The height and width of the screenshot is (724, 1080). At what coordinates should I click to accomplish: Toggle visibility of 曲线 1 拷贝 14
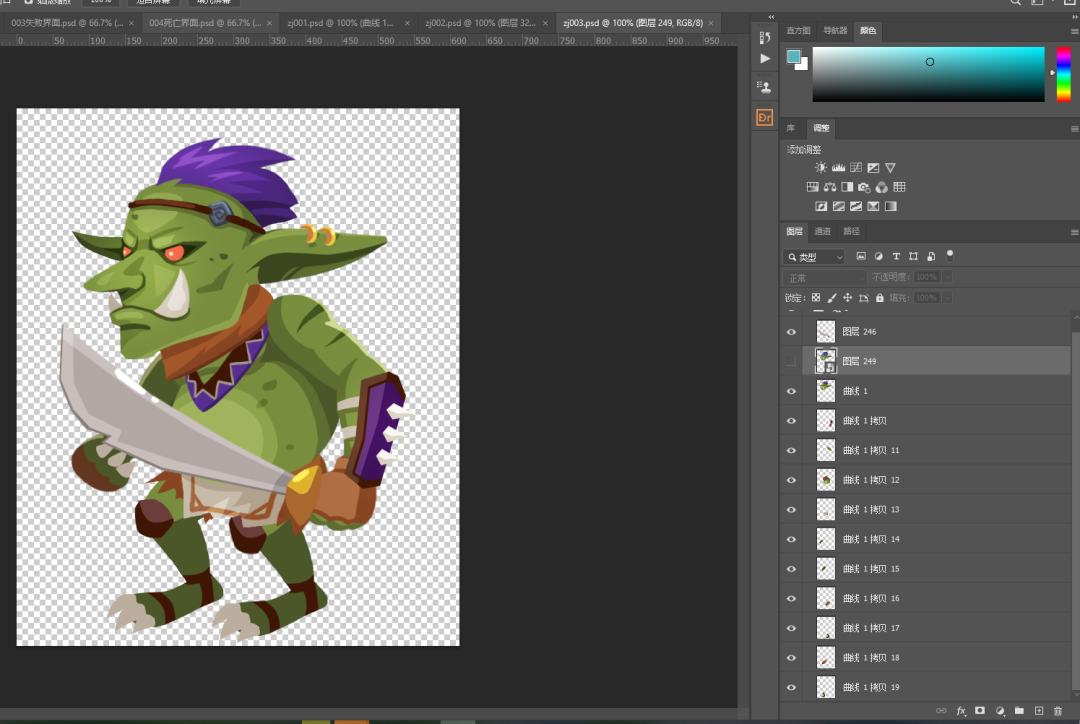click(x=791, y=539)
